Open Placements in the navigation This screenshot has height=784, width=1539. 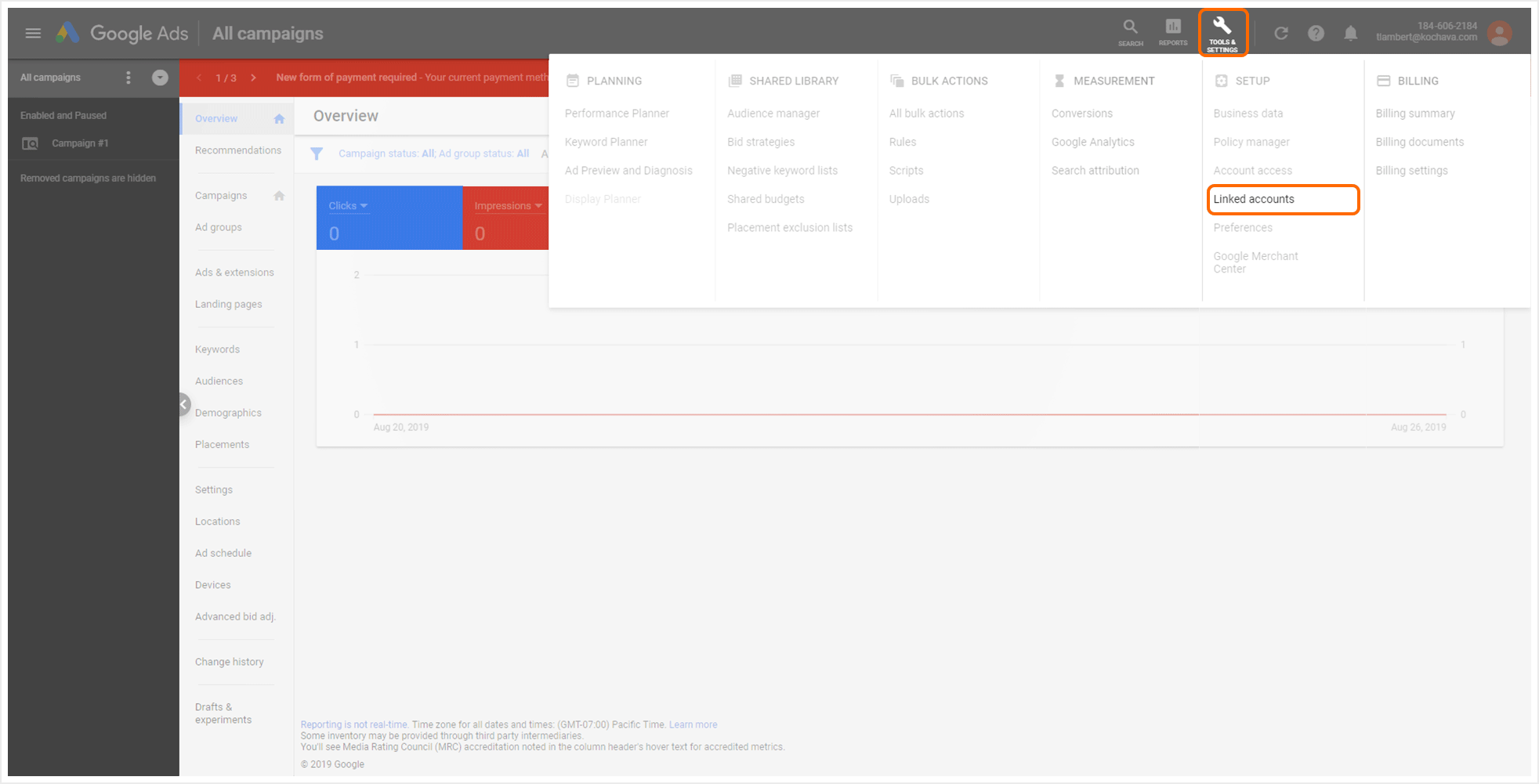(x=222, y=445)
